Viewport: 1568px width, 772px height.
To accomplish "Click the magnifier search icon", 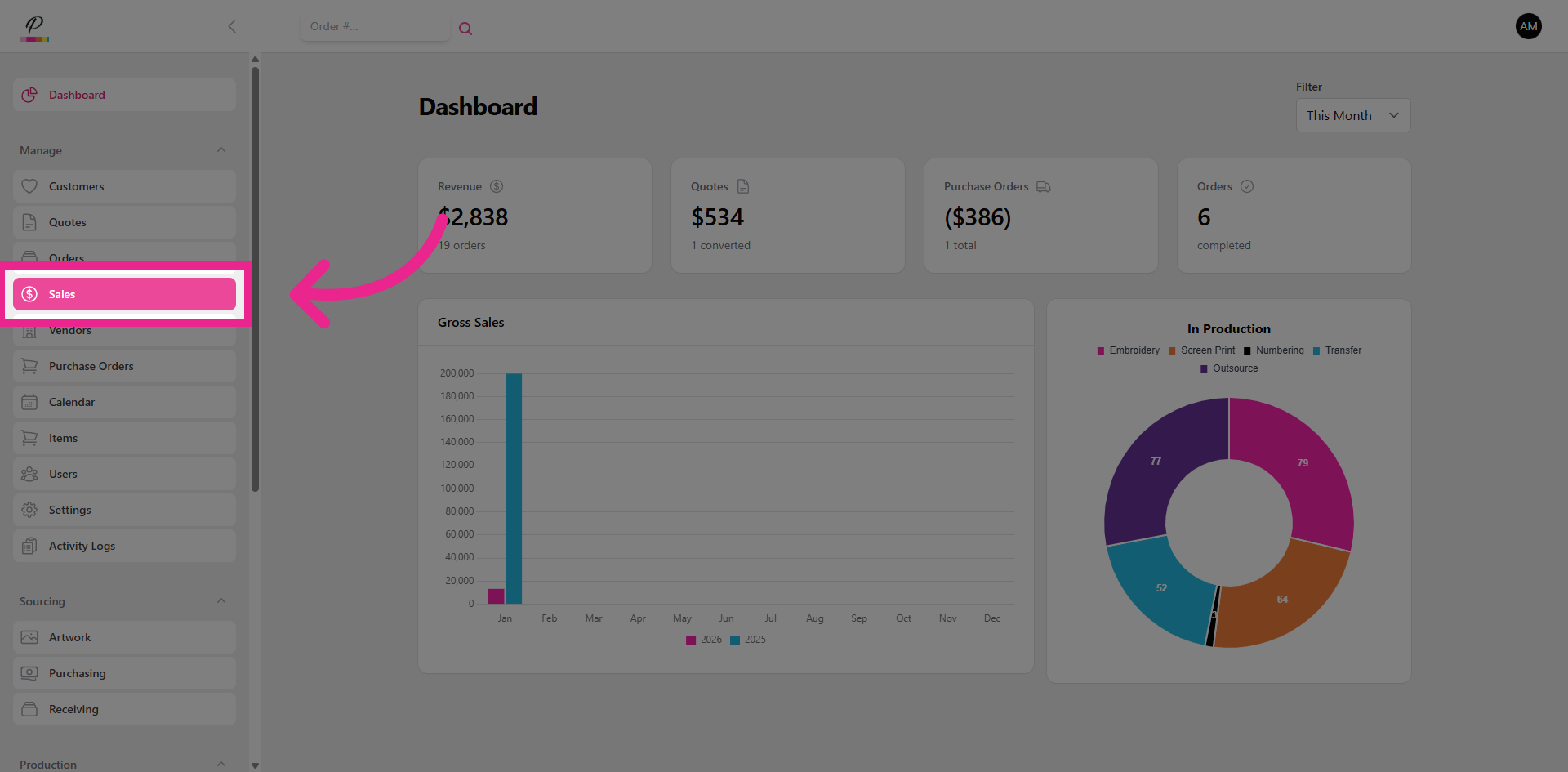I will [465, 29].
